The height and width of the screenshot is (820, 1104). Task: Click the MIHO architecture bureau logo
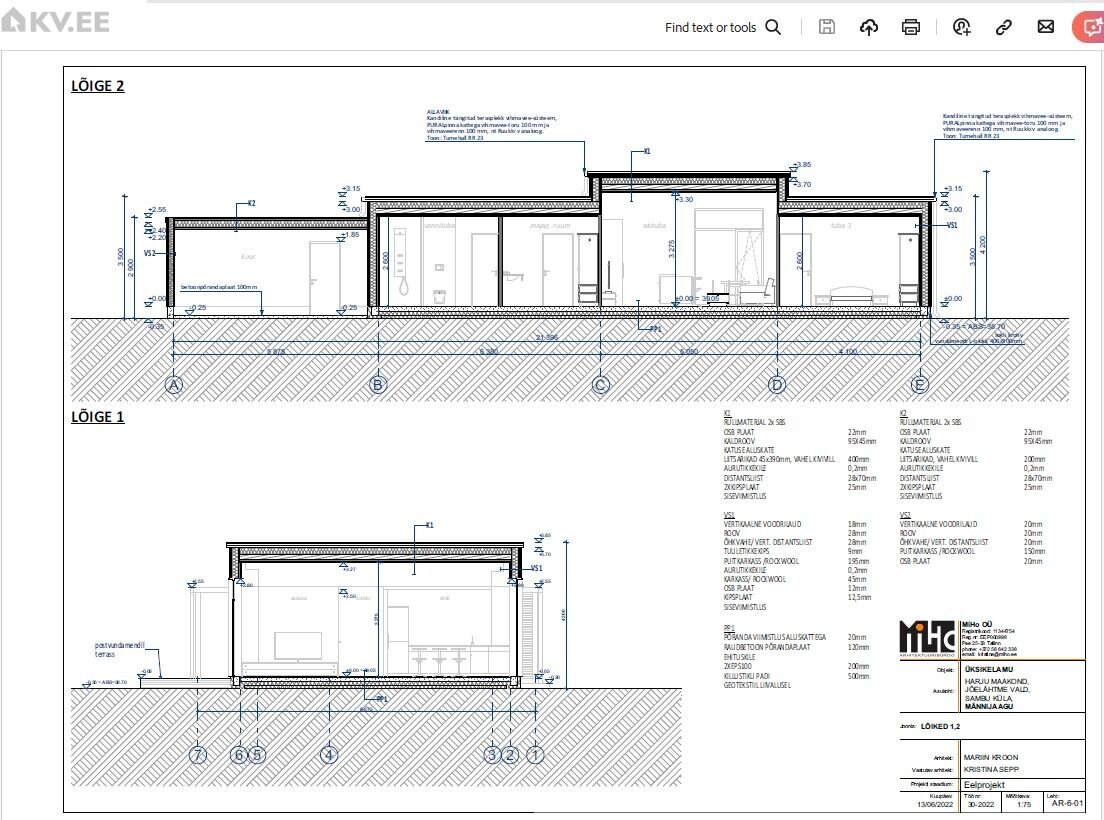(x=927, y=637)
